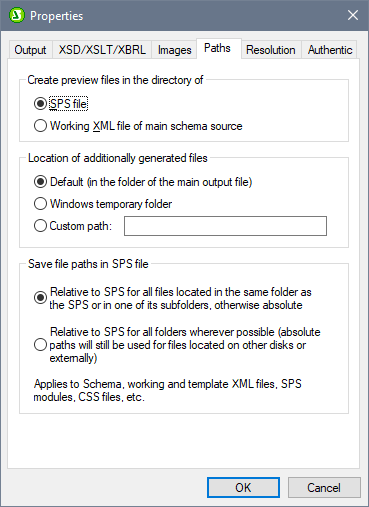
Task: Click the StyleVision app icon in title bar
Action: point(17,15)
